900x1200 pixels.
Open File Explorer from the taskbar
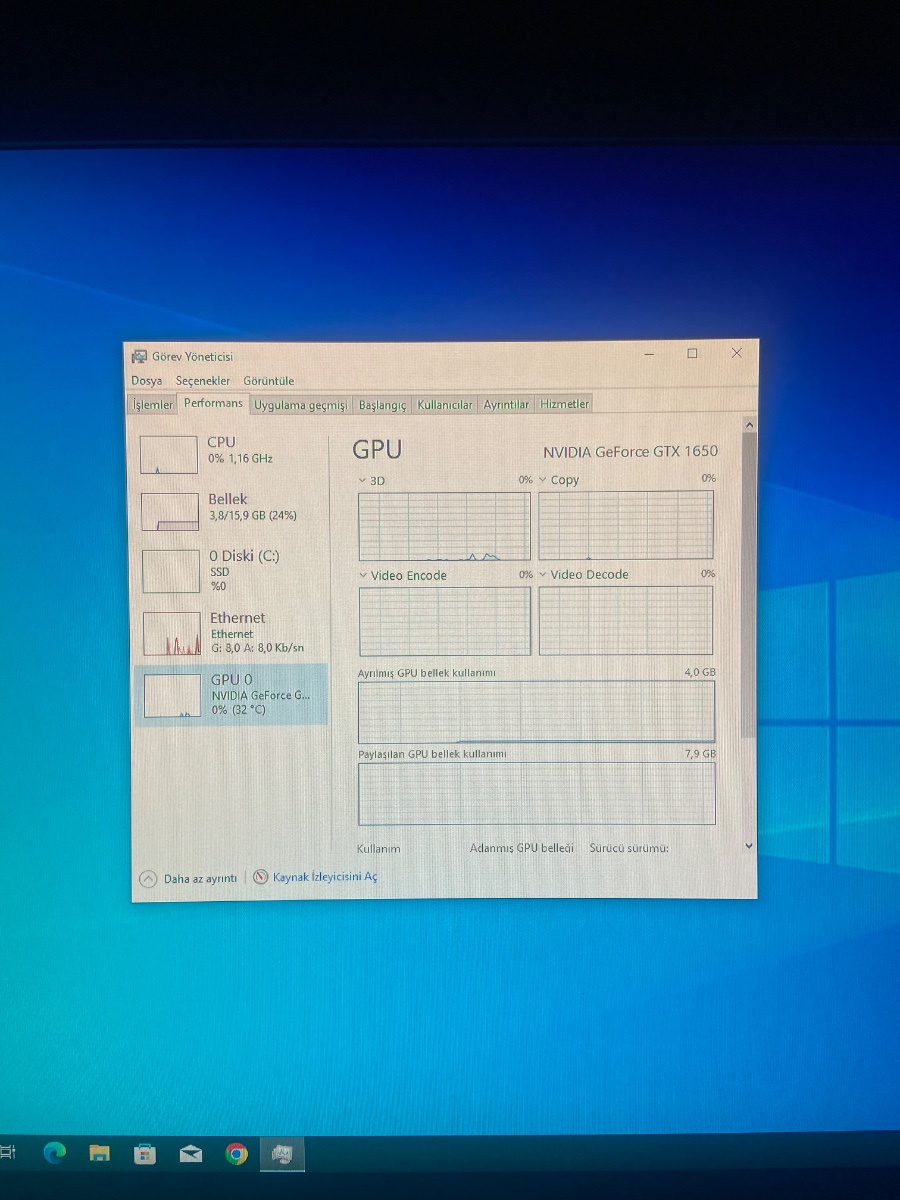[99, 1153]
